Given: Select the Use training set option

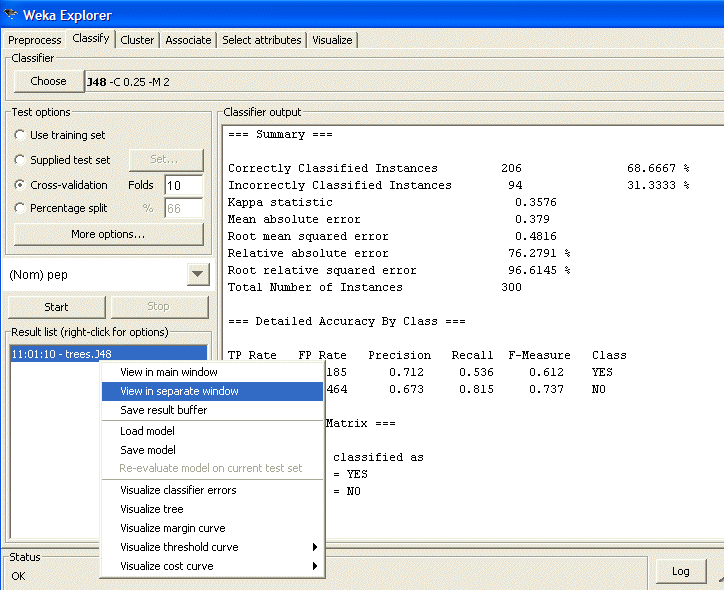Looking at the screenshot, I should coord(20,135).
